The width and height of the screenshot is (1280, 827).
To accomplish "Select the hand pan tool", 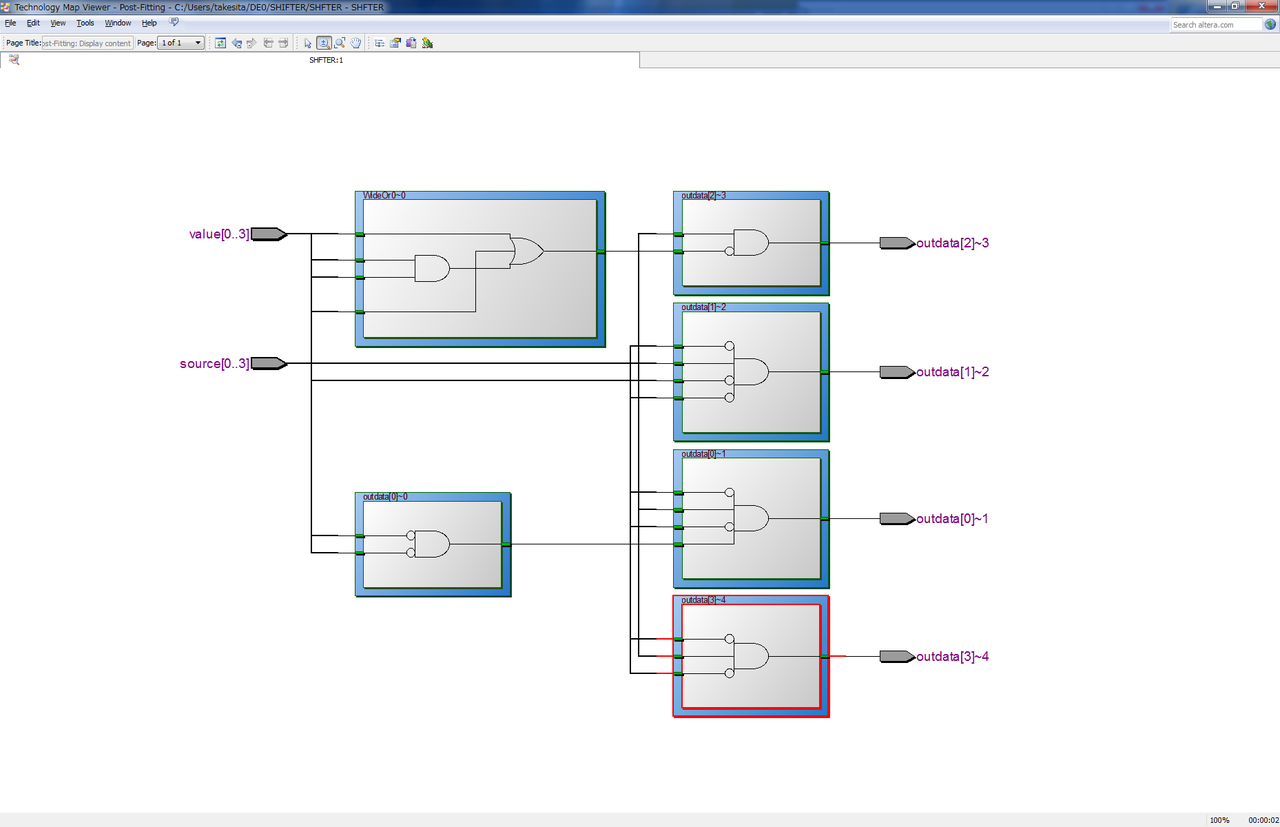I will (x=355, y=43).
